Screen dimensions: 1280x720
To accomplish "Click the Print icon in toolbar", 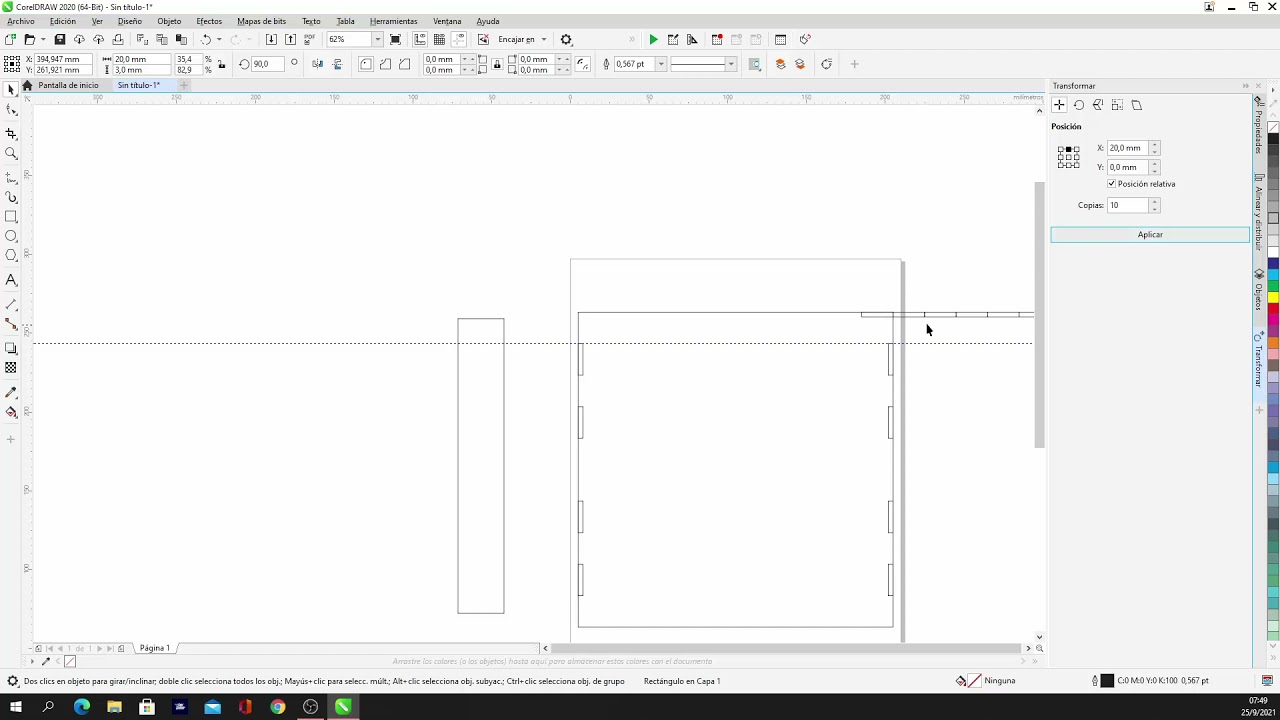I will (118, 39).
